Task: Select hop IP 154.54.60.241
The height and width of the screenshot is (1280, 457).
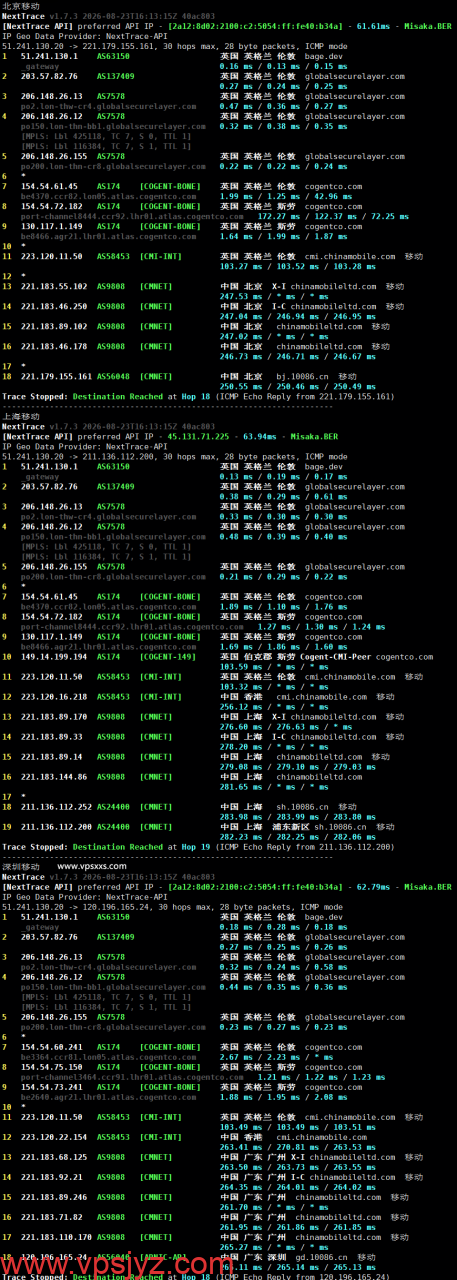Action: [x=50, y=1045]
